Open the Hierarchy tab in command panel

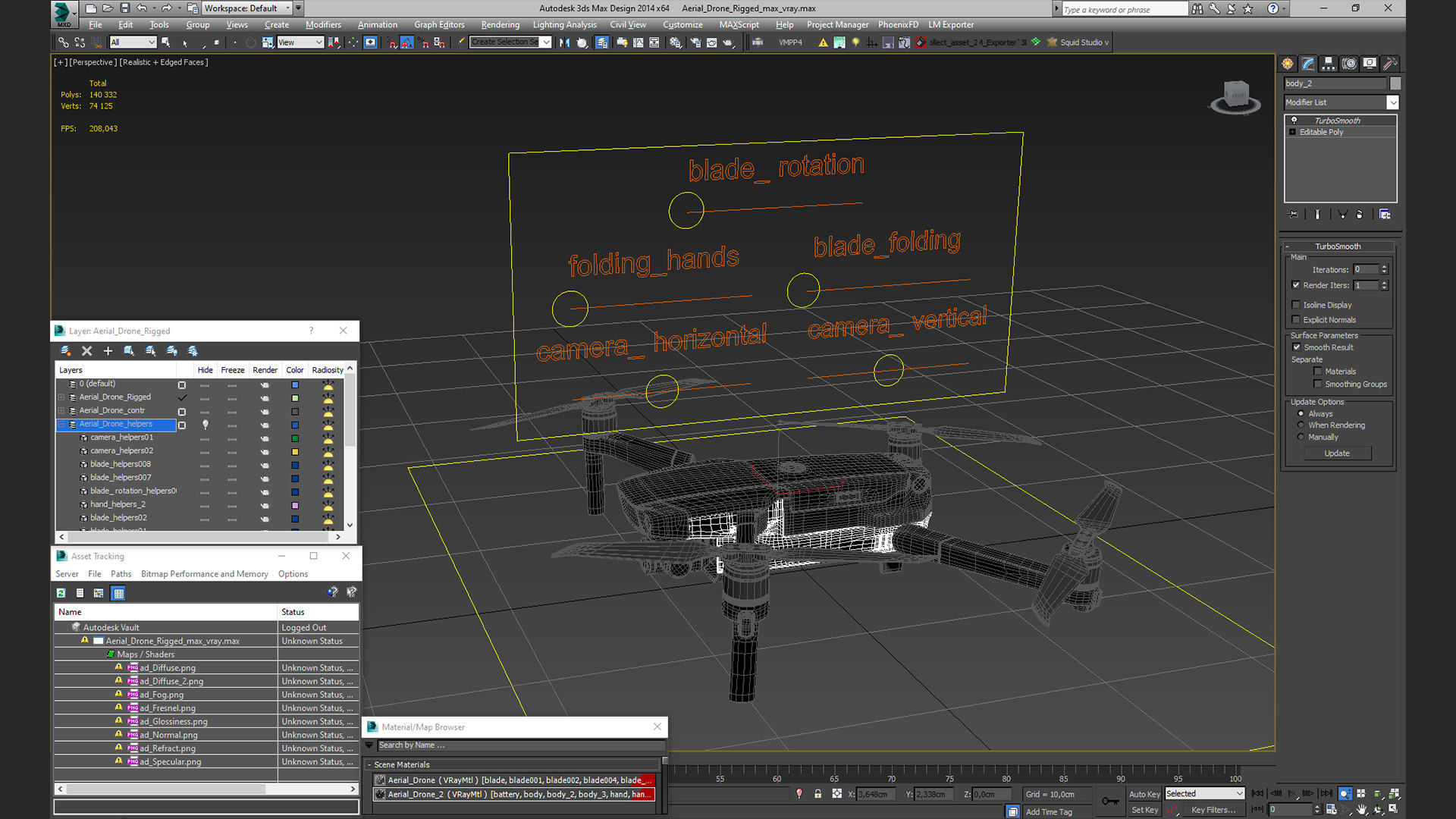(x=1328, y=64)
